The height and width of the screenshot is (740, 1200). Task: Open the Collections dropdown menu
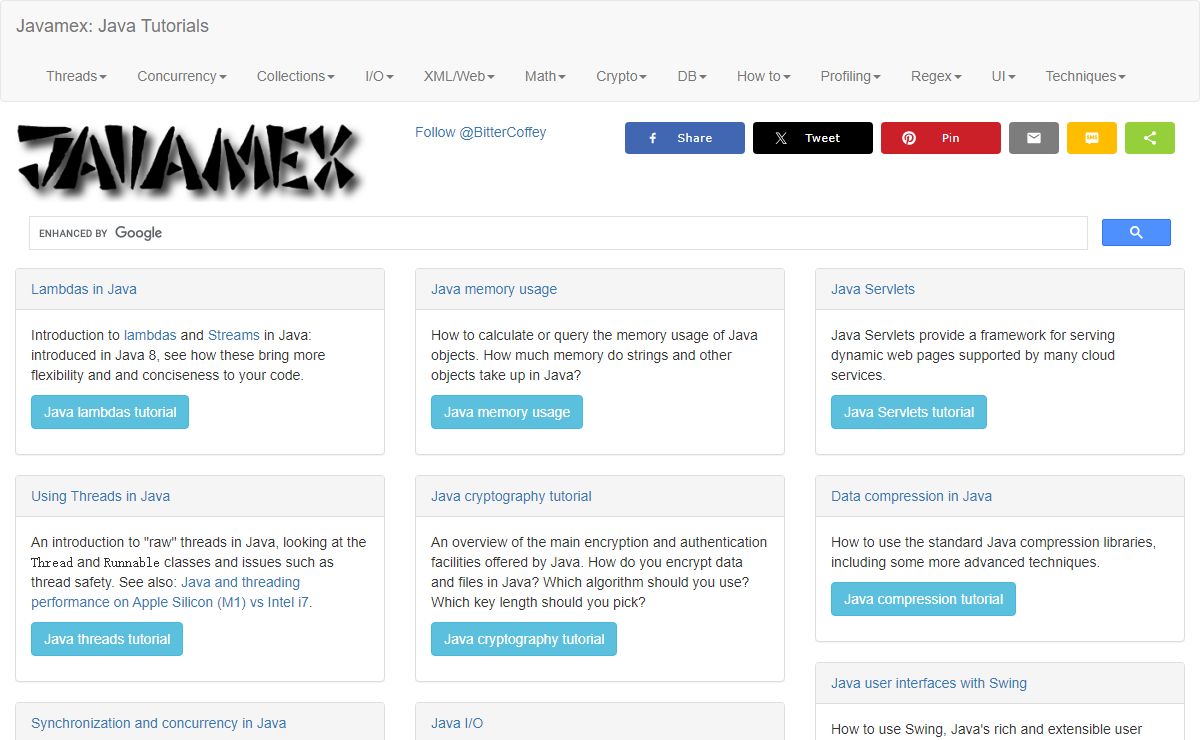[296, 76]
